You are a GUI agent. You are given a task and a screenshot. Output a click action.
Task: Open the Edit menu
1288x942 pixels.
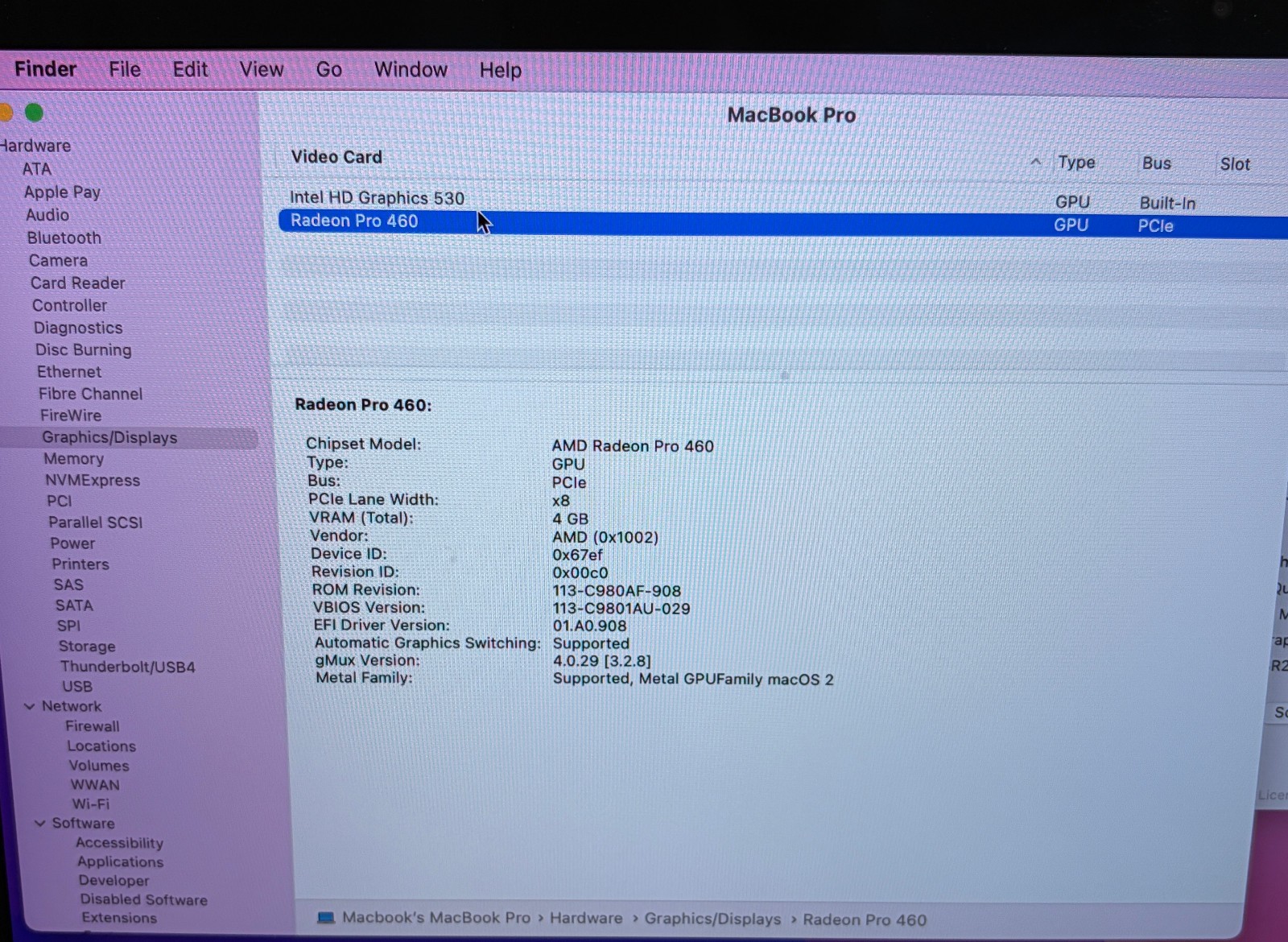tap(190, 69)
